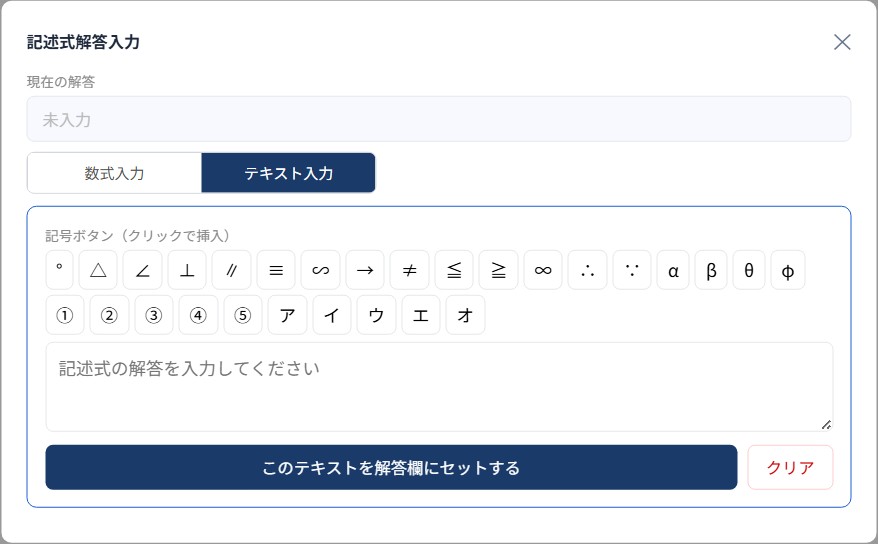The width and height of the screenshot is (878, 544).
Task: Switch to the 数式入力 tab
Action: (x=114, y=173)
